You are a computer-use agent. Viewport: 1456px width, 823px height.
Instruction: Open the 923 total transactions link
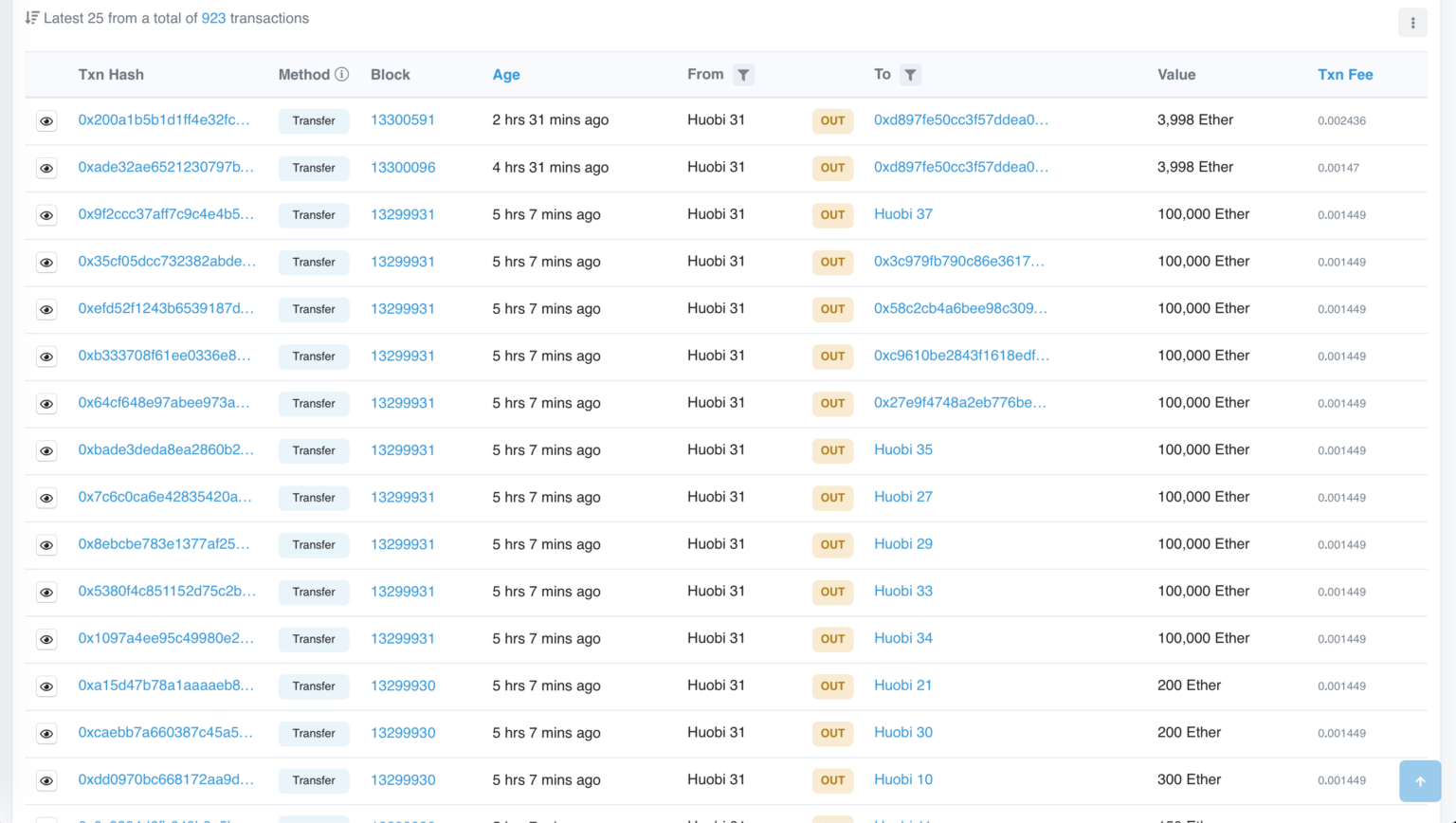tap(213, 18)
